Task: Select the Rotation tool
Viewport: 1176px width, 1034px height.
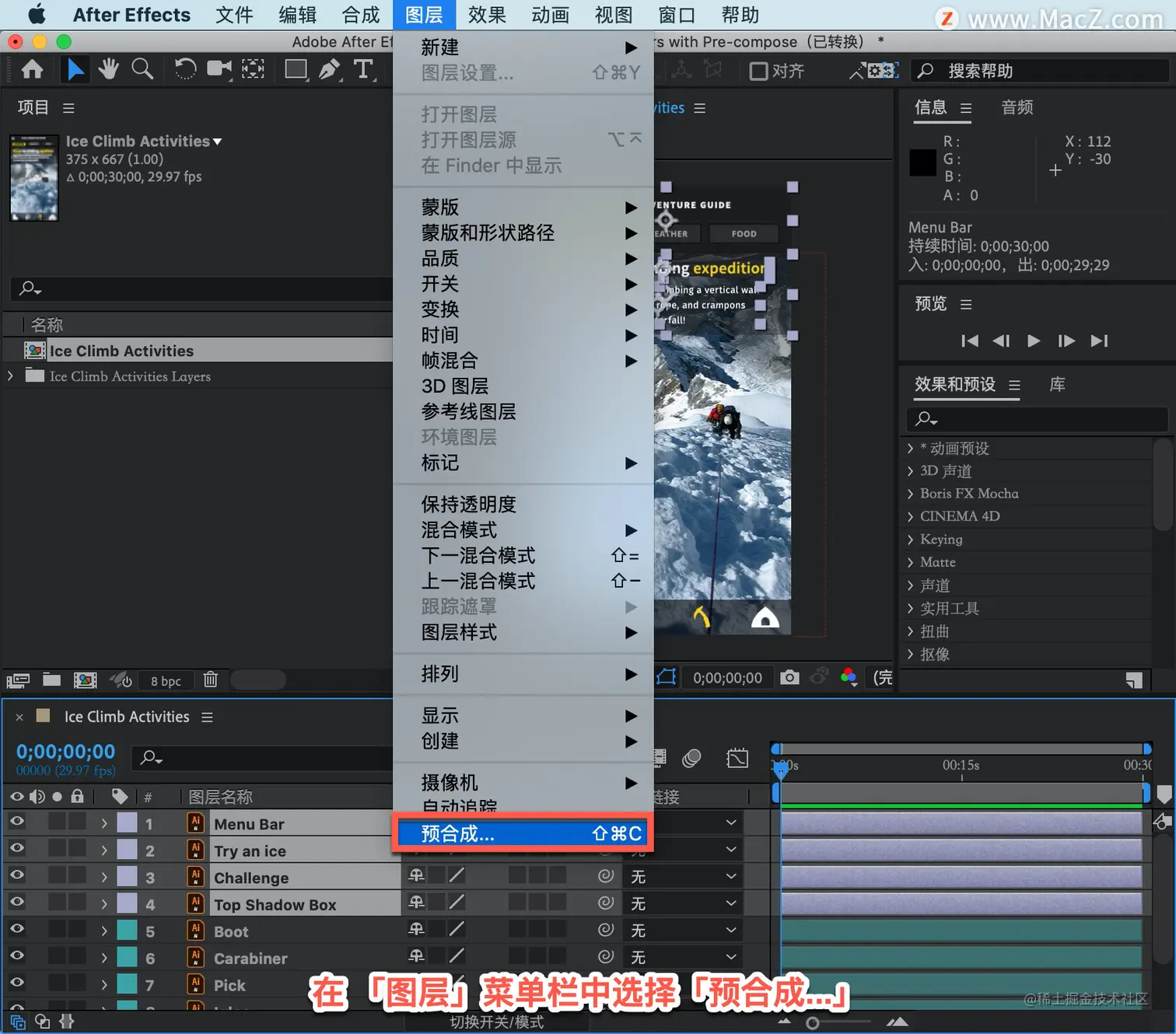Action: tap(185, 70)
